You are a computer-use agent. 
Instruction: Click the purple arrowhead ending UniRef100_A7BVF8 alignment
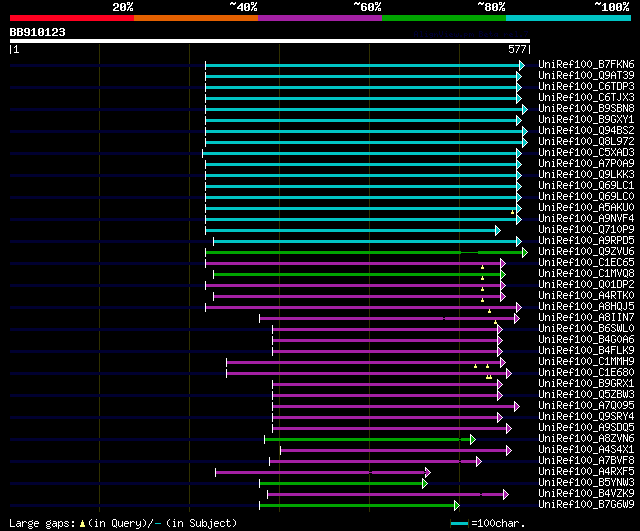point(479,462)
